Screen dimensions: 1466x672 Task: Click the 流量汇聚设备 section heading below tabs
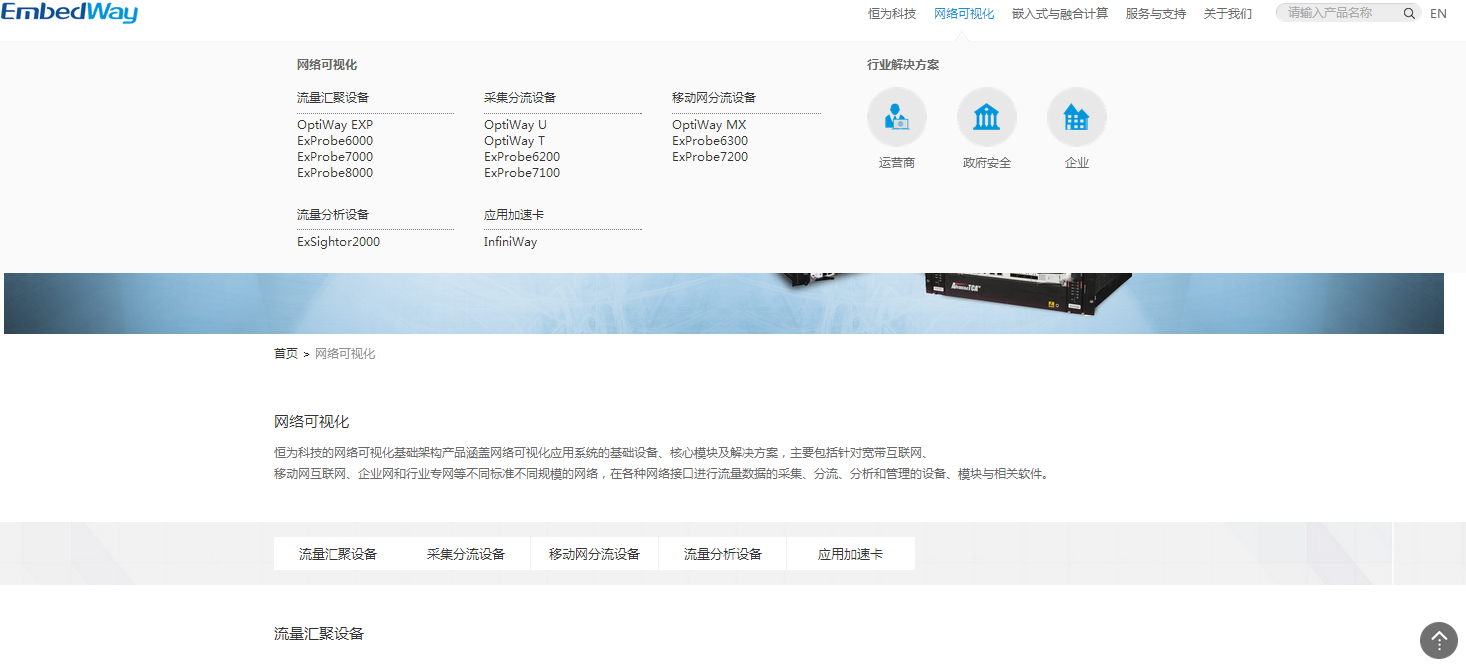(319, 634)
